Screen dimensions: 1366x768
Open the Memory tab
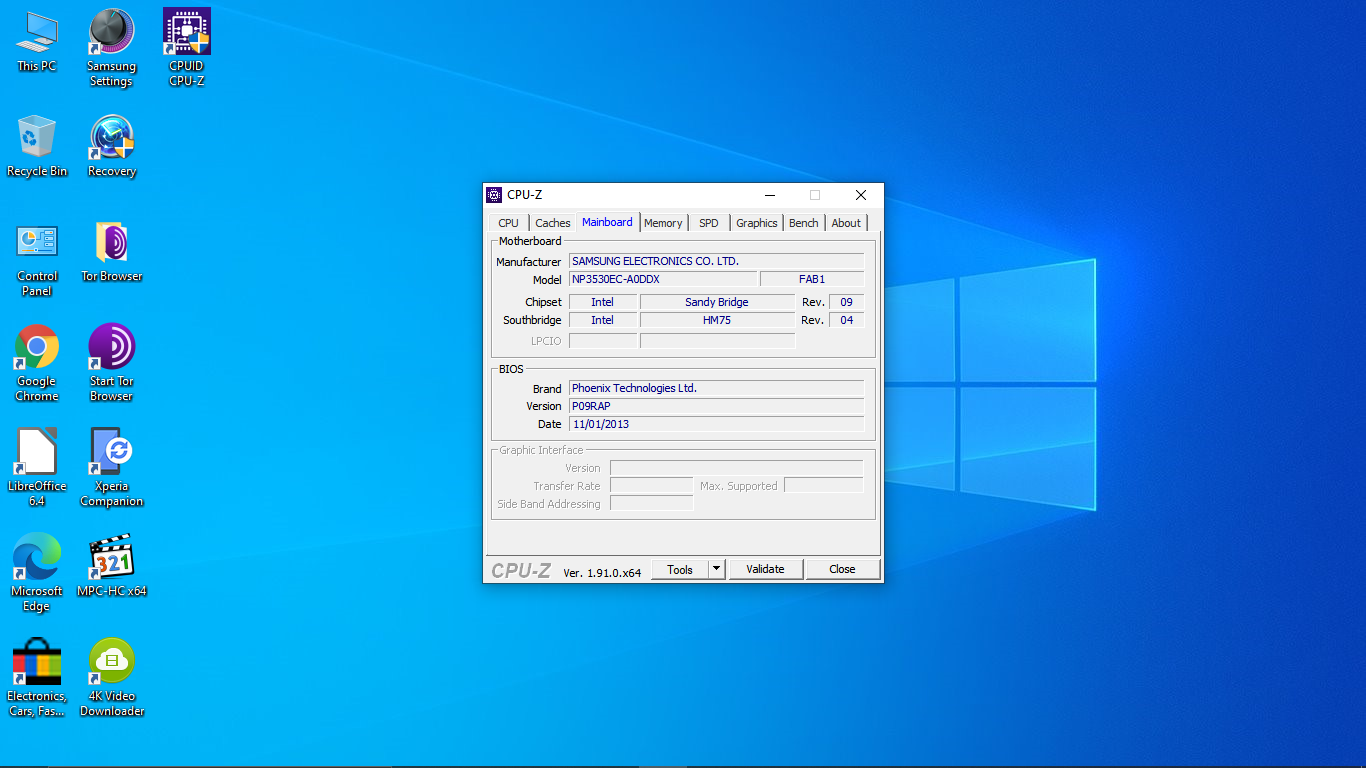(663, 223)
